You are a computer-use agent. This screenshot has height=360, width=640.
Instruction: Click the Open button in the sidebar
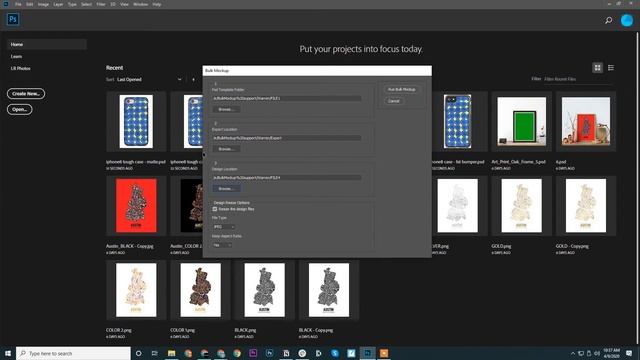pyautogui.click(x=20, y=109)
